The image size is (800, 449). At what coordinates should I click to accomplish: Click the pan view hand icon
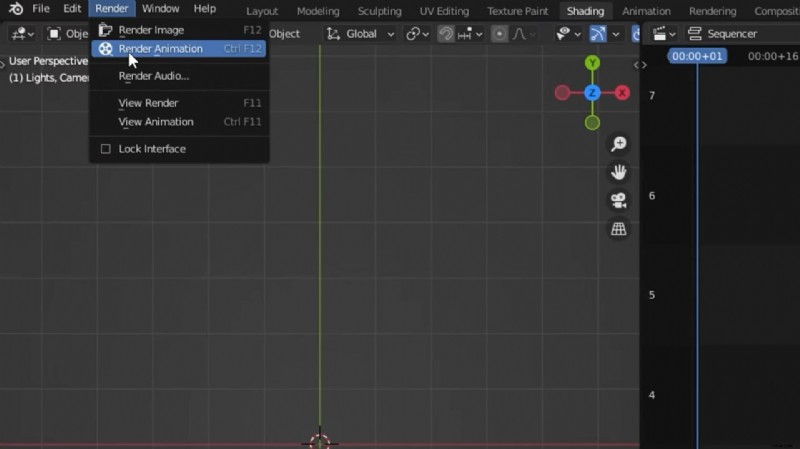coord(619,172)
